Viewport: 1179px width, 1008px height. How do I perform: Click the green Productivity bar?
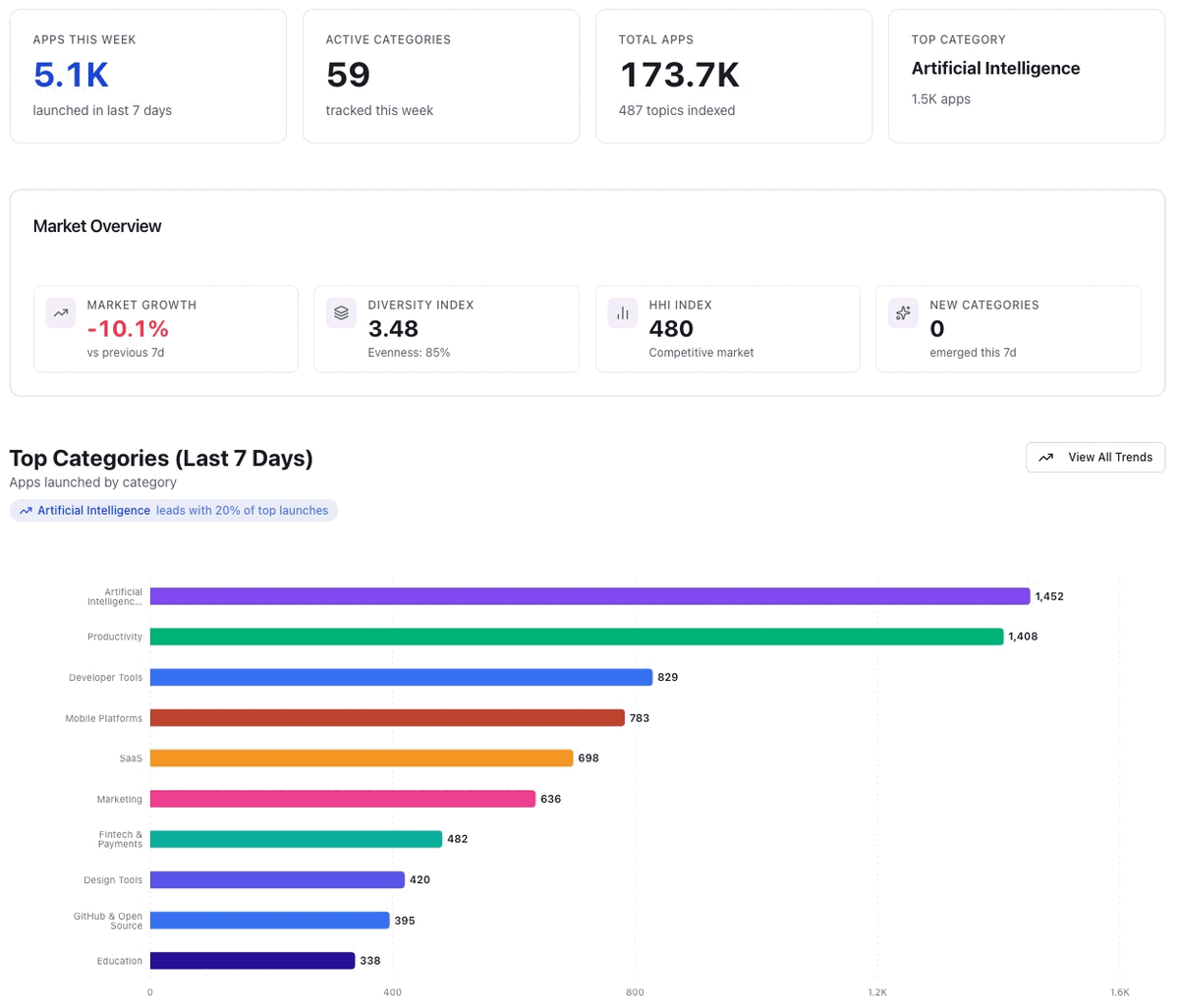[577, 637]
